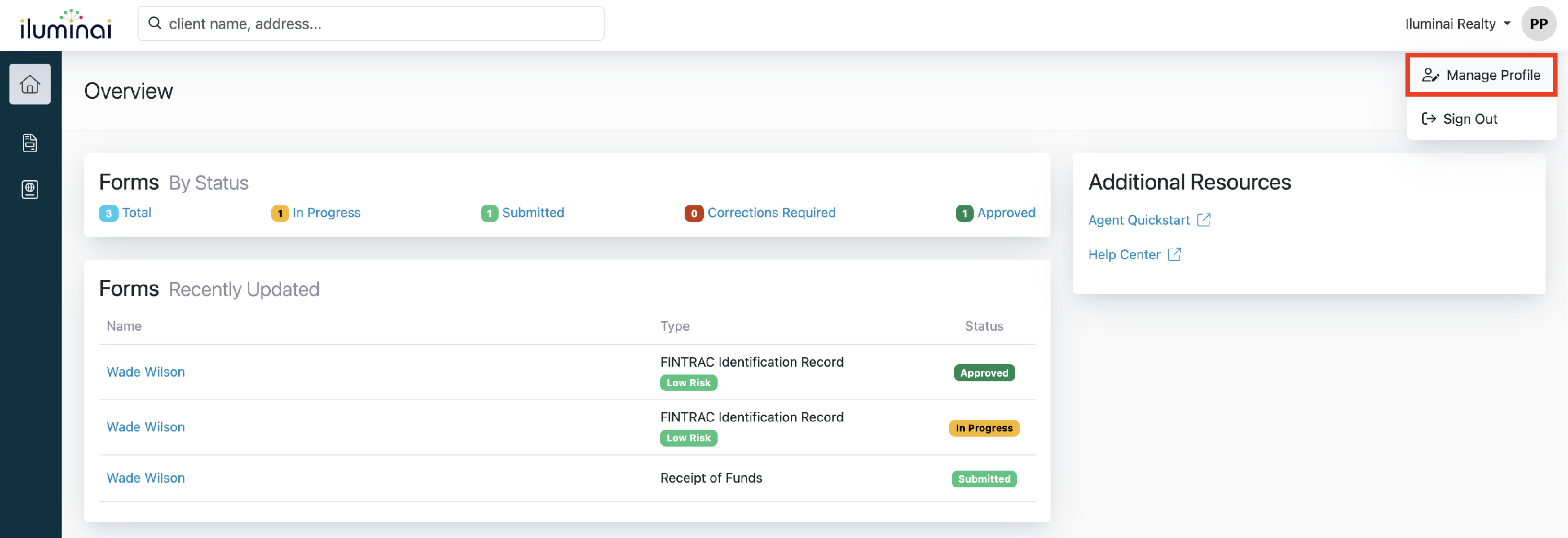
Task: Click external link icon beside Agent Quickstart
Action: 1203,220
